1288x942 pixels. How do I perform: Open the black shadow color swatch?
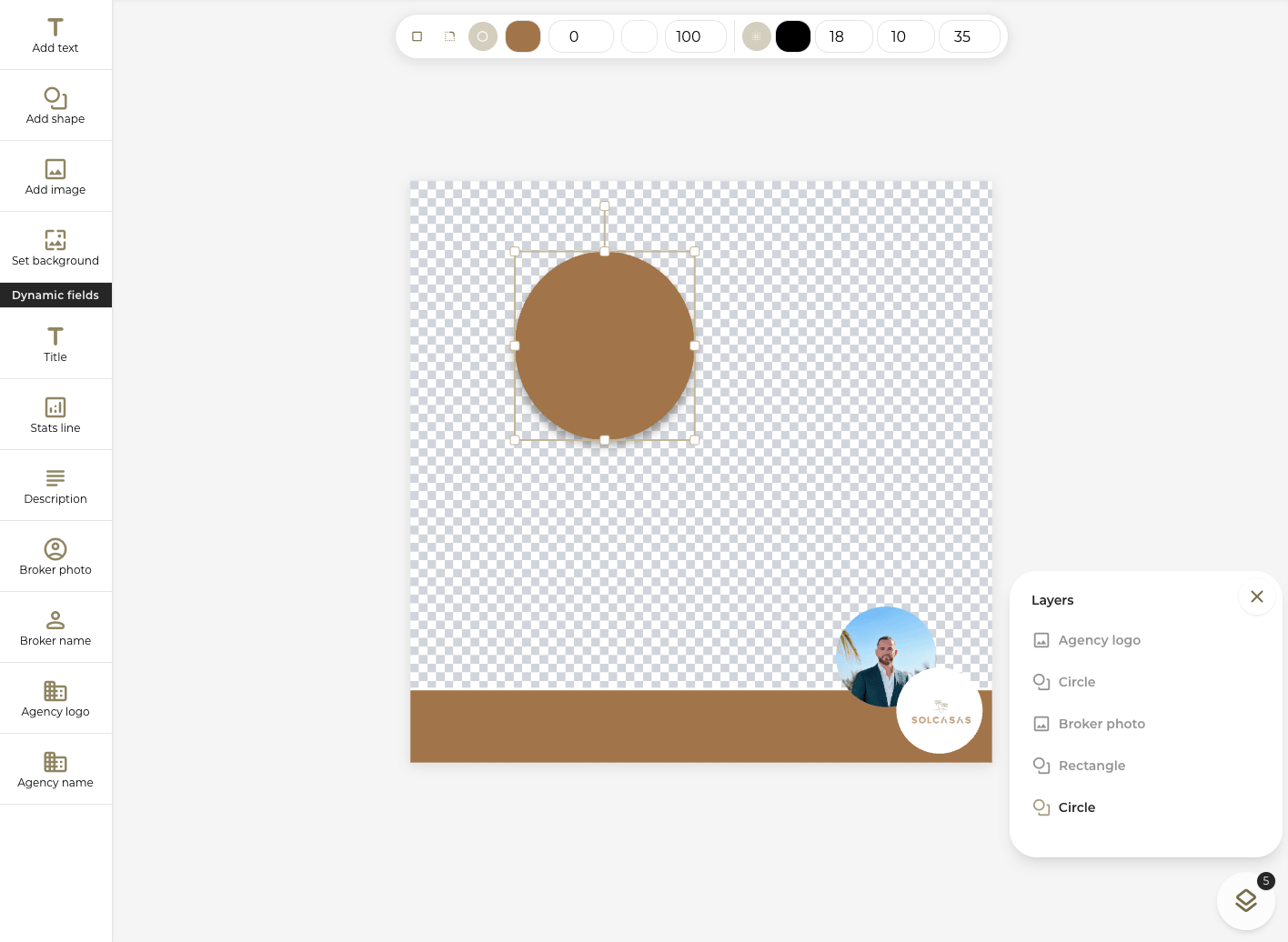(793, 36)
